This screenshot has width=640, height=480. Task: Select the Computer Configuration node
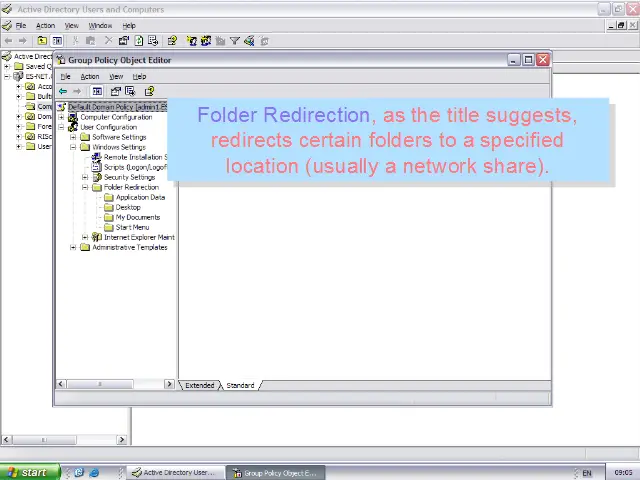(x=116, y=117)
